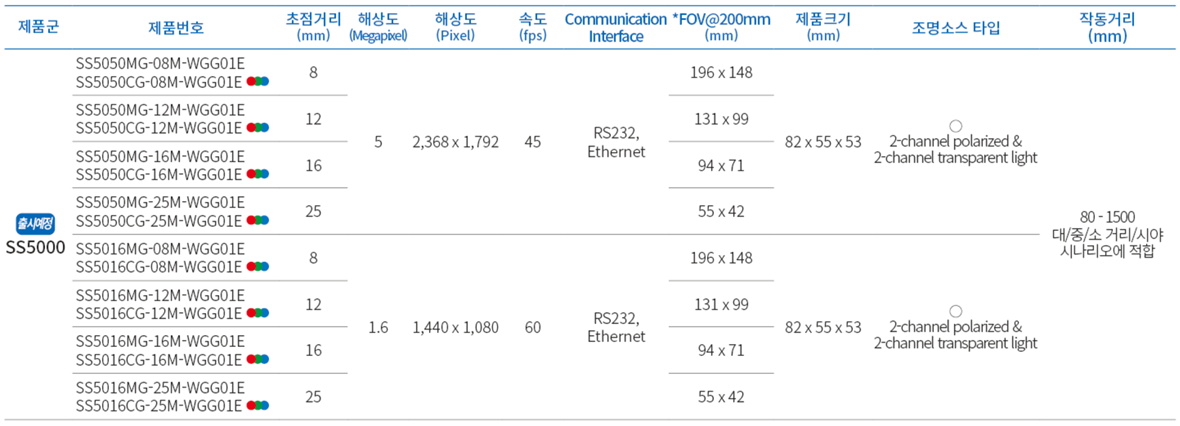Select light-source circle for the 5 Megapixel group
1180x426 pixels.
click(955, 126)
